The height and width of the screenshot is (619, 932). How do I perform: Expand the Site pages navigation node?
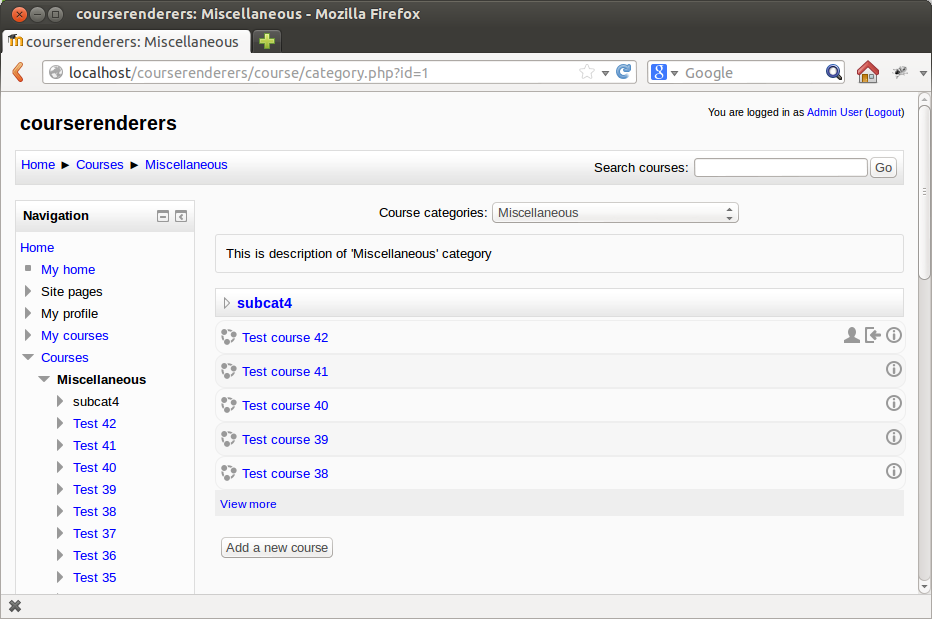tap(28, 291)
